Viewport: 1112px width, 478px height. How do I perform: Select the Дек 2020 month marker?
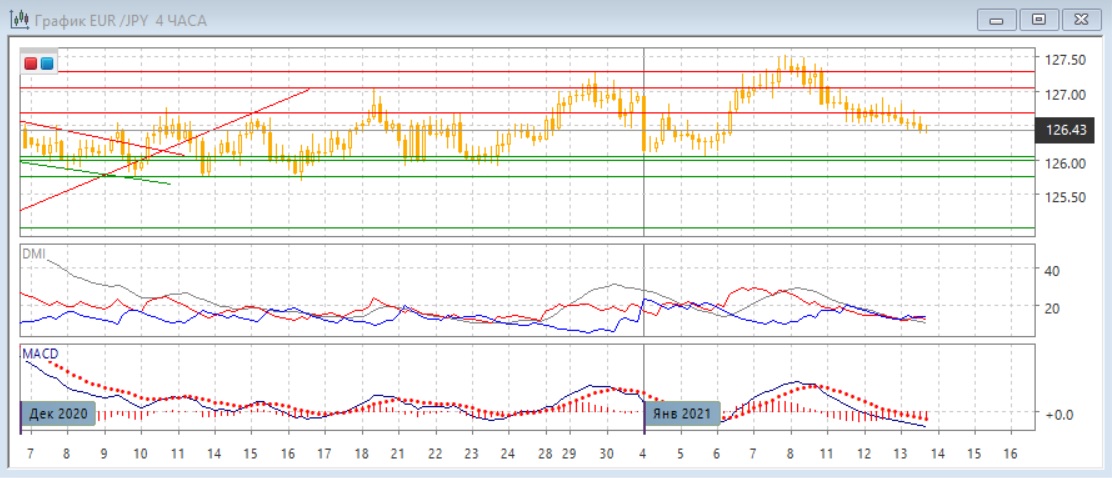[59, 414]
